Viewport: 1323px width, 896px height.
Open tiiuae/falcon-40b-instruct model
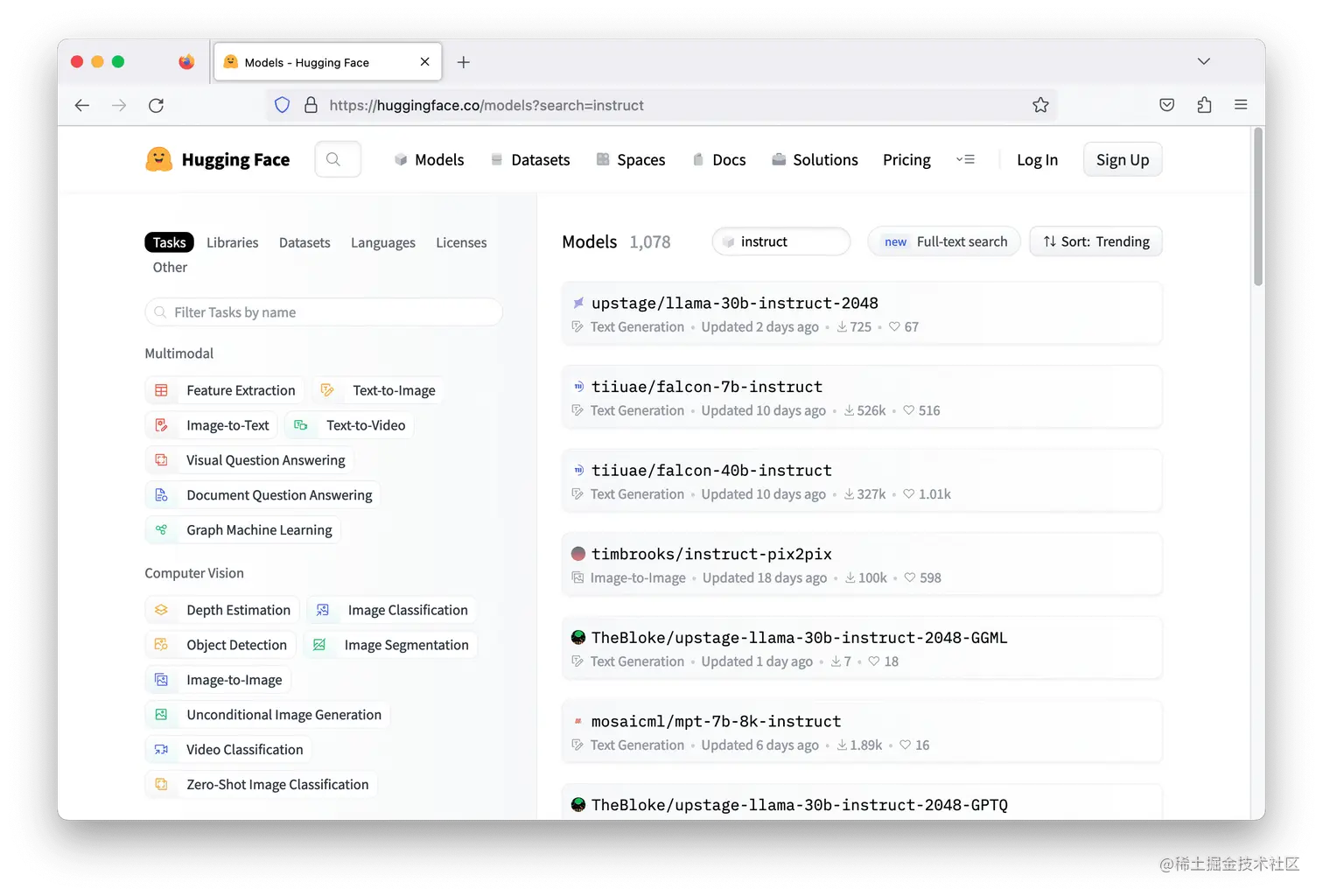(x=862, y=480)
